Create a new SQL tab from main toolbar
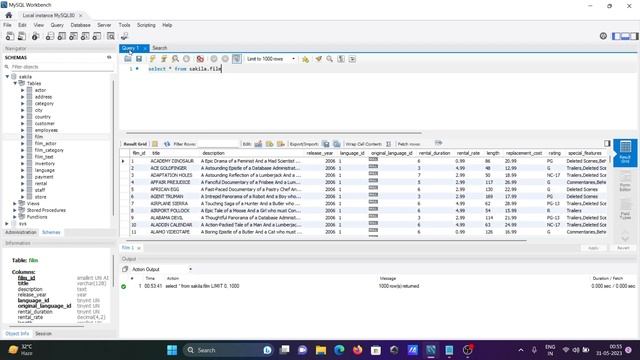 click(x=10, y=36)
